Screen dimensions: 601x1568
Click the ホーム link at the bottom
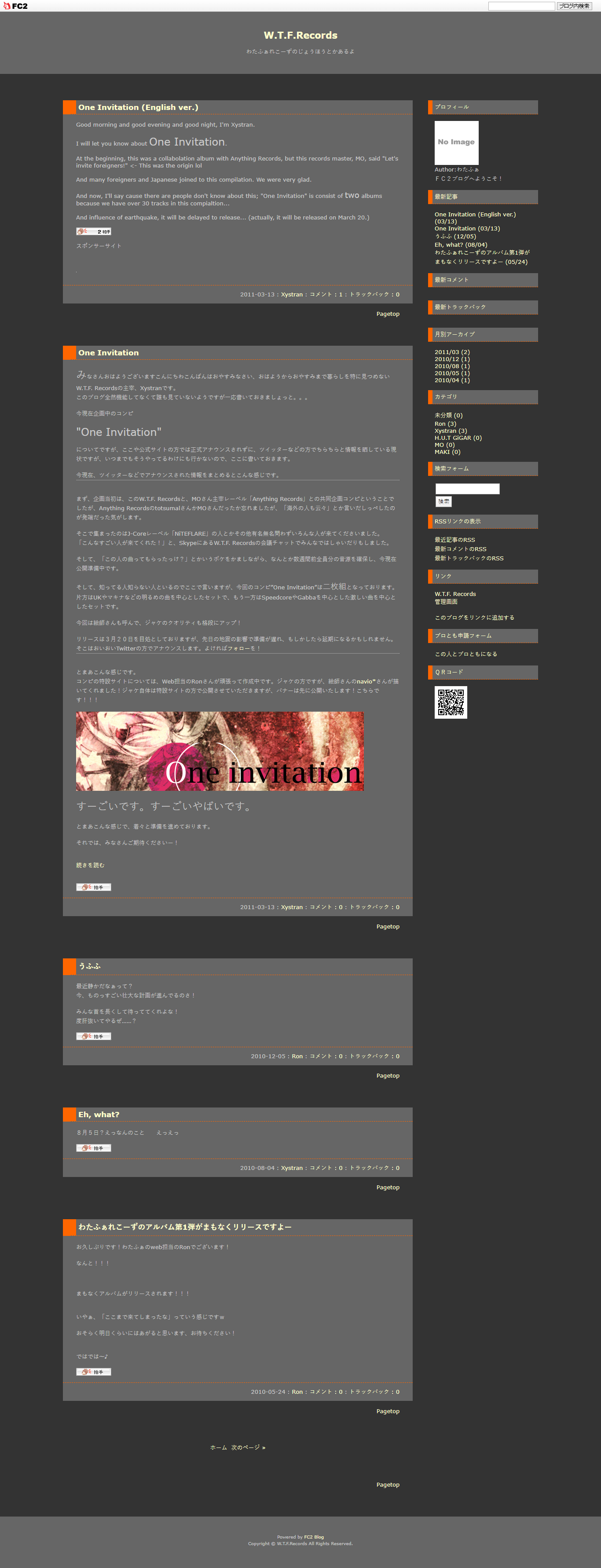pos(218,1447)
